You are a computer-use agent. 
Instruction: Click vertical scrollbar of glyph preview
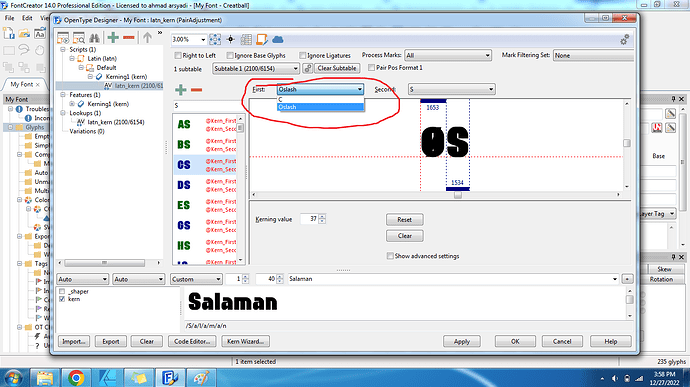pos(627,144)
